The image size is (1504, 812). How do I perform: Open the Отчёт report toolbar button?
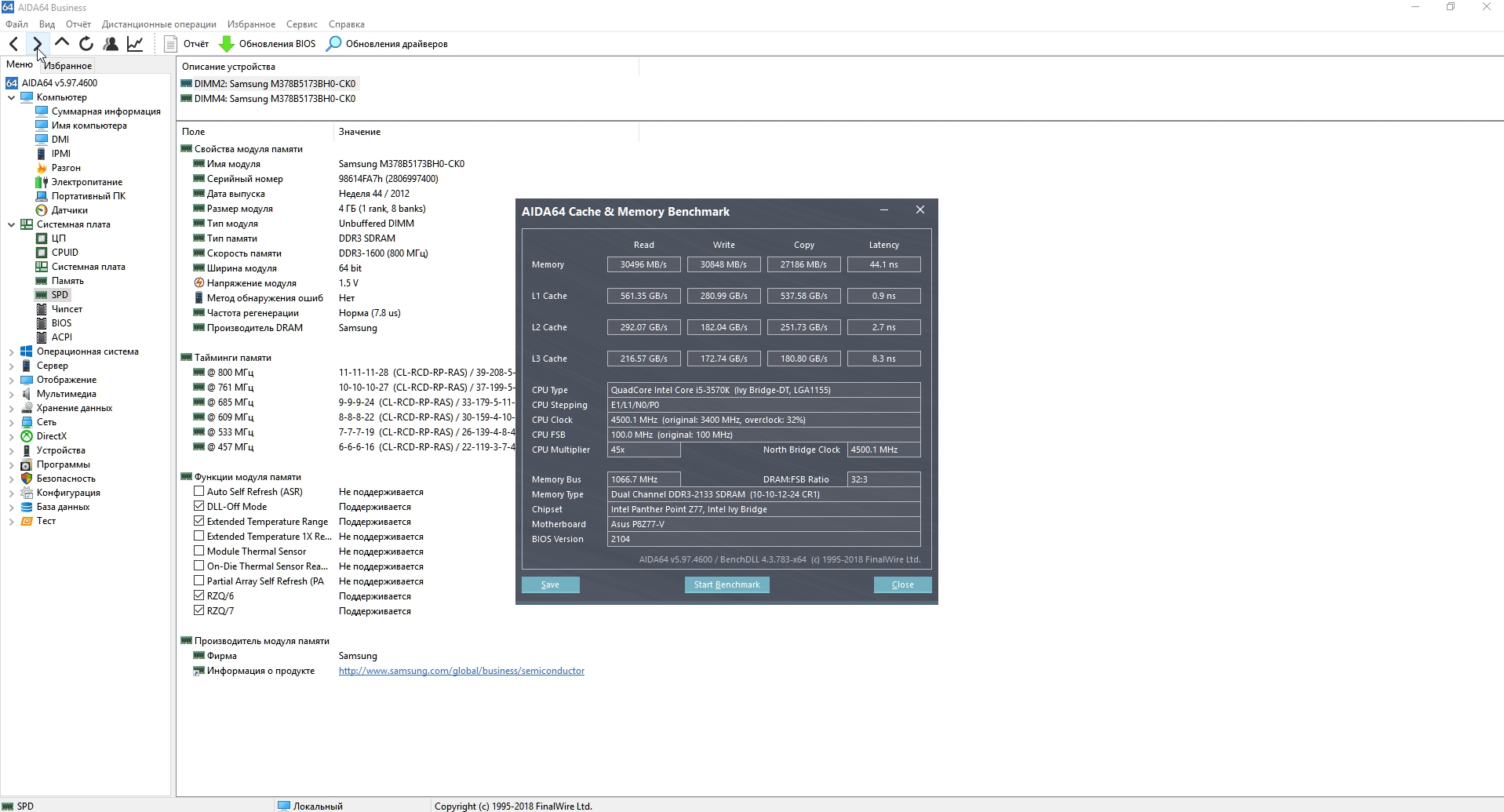(x=187, y=44)
